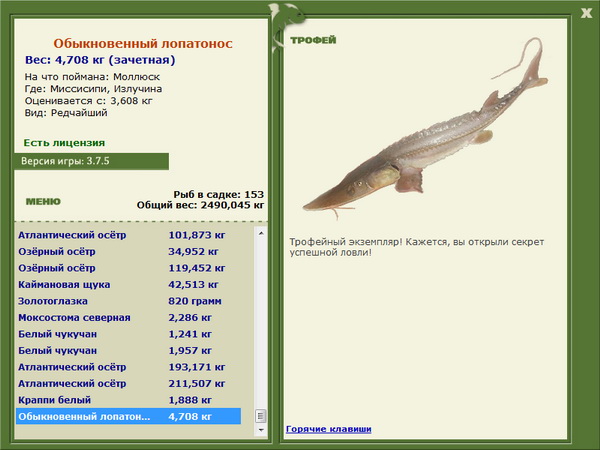This screenshot has height=450, width=600.
Task: Click the Вид: Редчайший line
Action: coord(66,113)
